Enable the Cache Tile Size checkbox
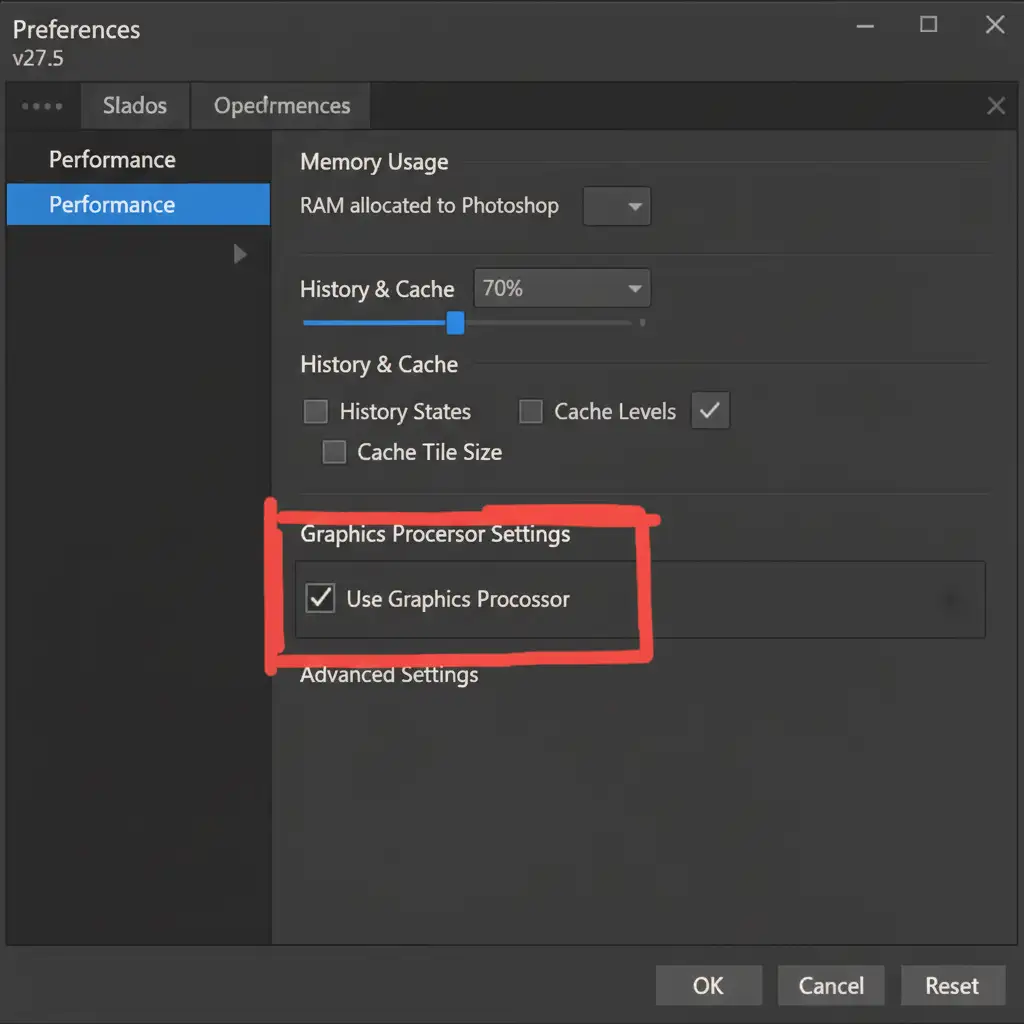 coord(334,453)
